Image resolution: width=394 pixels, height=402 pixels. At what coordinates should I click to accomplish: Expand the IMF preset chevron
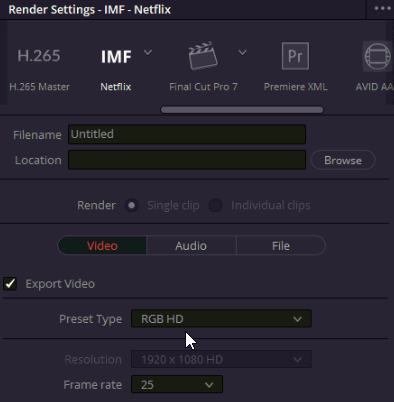point(148,52)
